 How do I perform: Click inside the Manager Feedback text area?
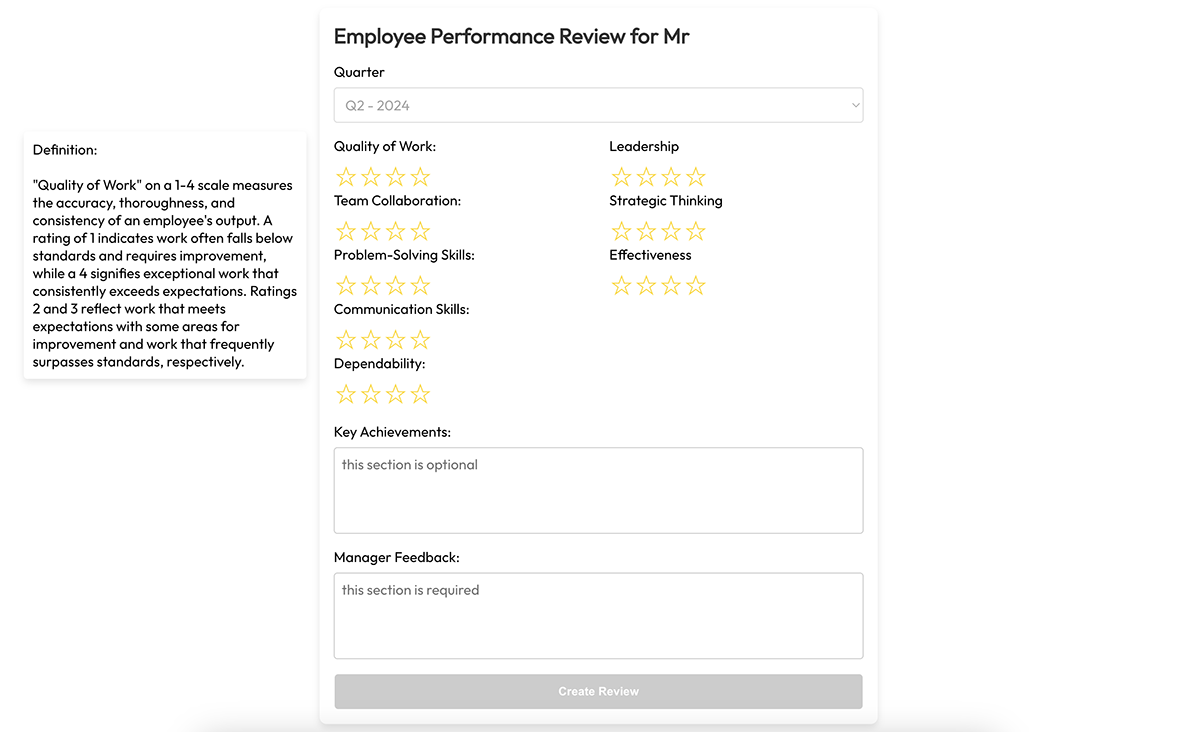[x=598, y=614]
